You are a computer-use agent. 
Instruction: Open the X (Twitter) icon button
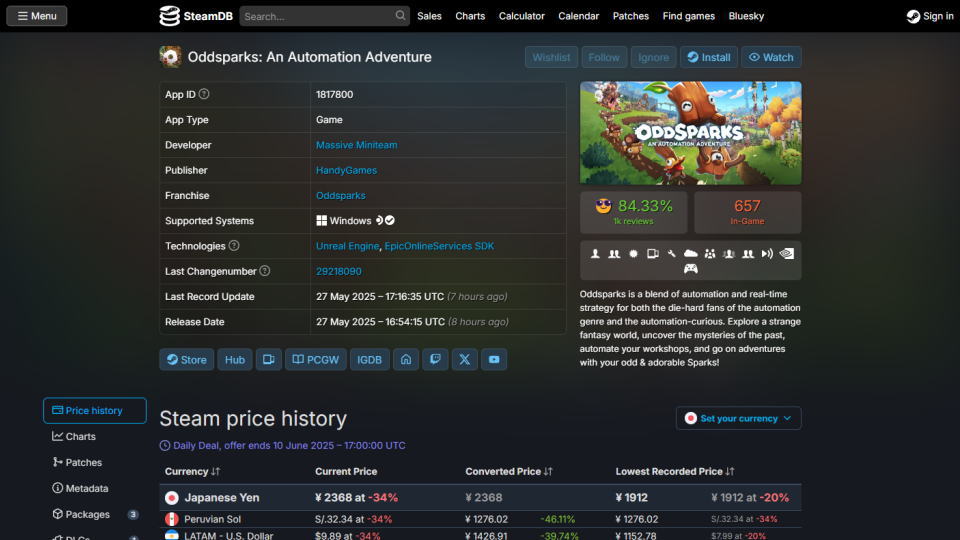tap(465, 359)
